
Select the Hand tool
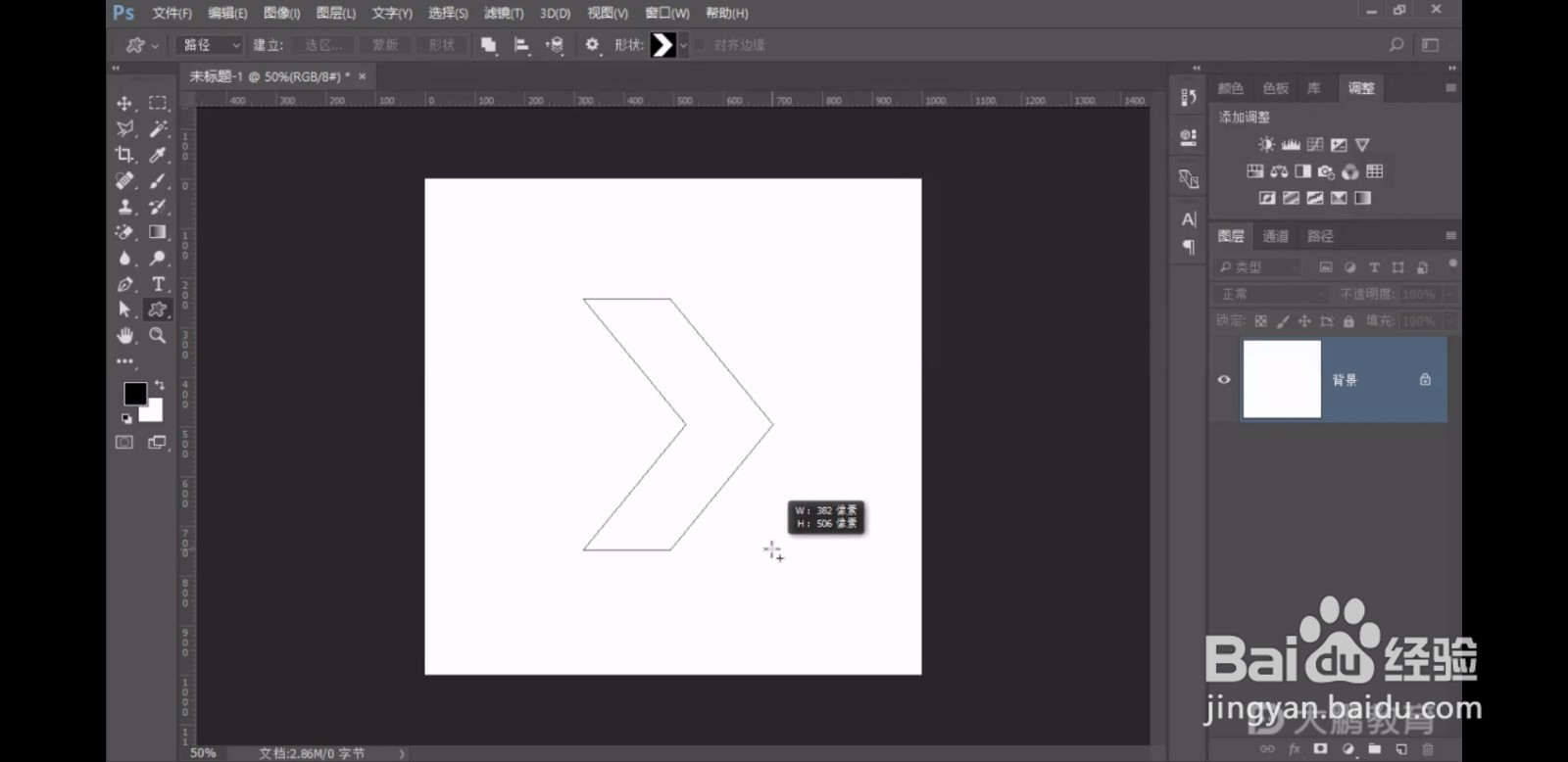point(124,336)
